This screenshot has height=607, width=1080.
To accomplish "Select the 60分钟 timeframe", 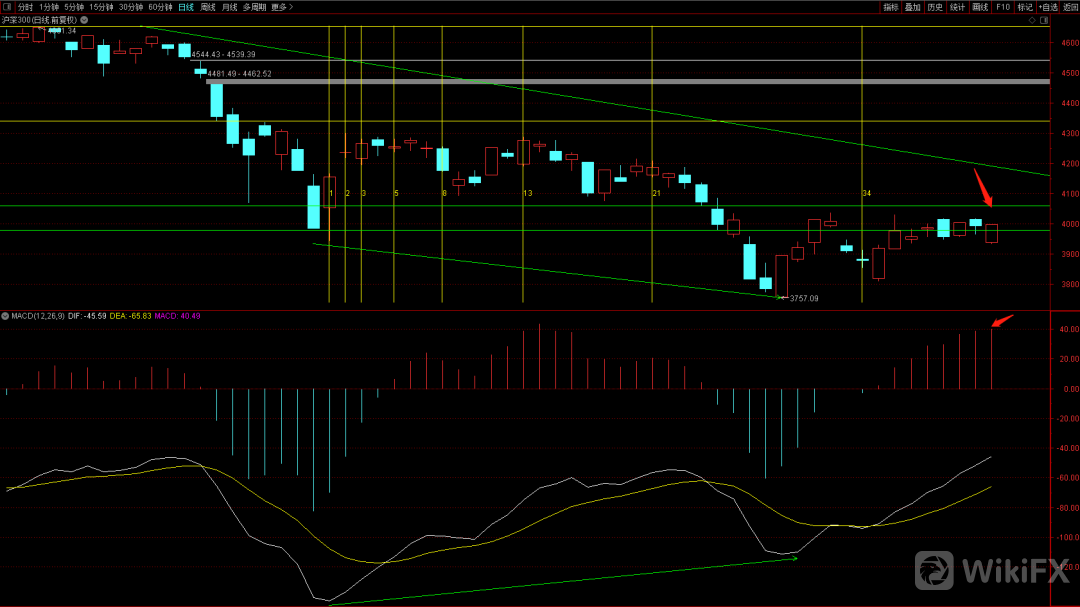I will 160,7.
